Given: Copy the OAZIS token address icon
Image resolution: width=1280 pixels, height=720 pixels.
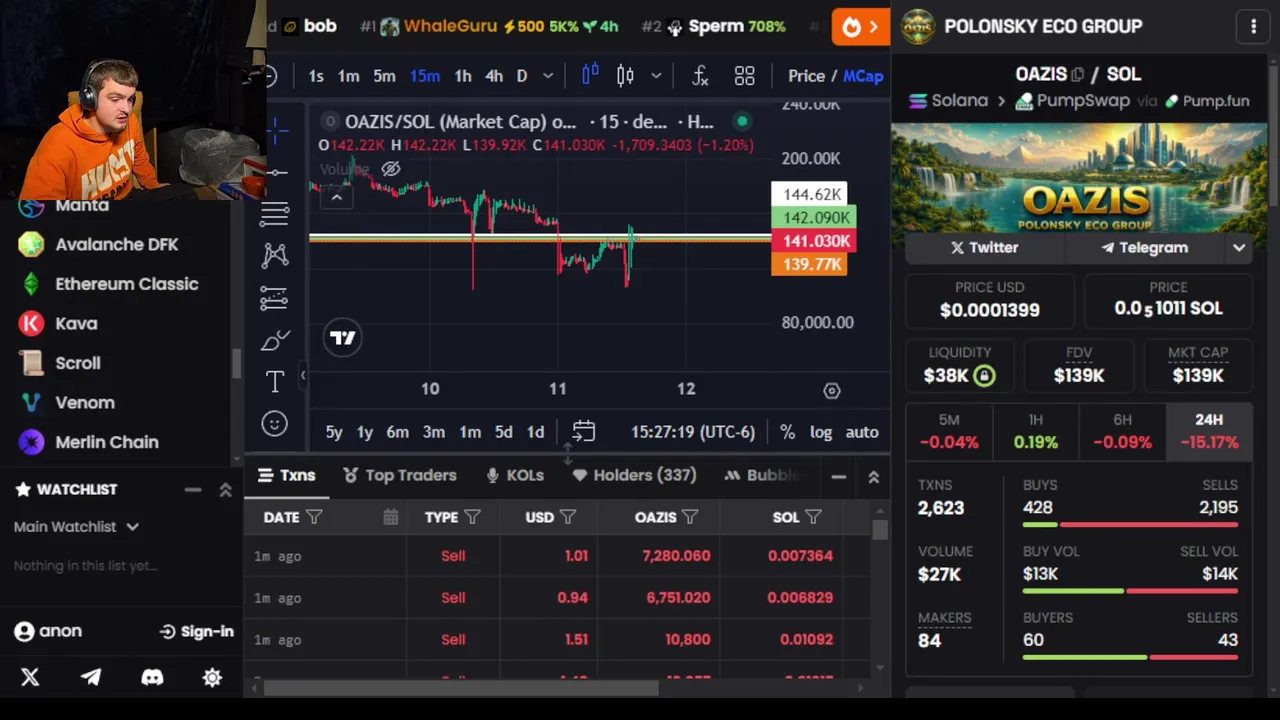Looking at the screenshot, I should point(1078,75).
